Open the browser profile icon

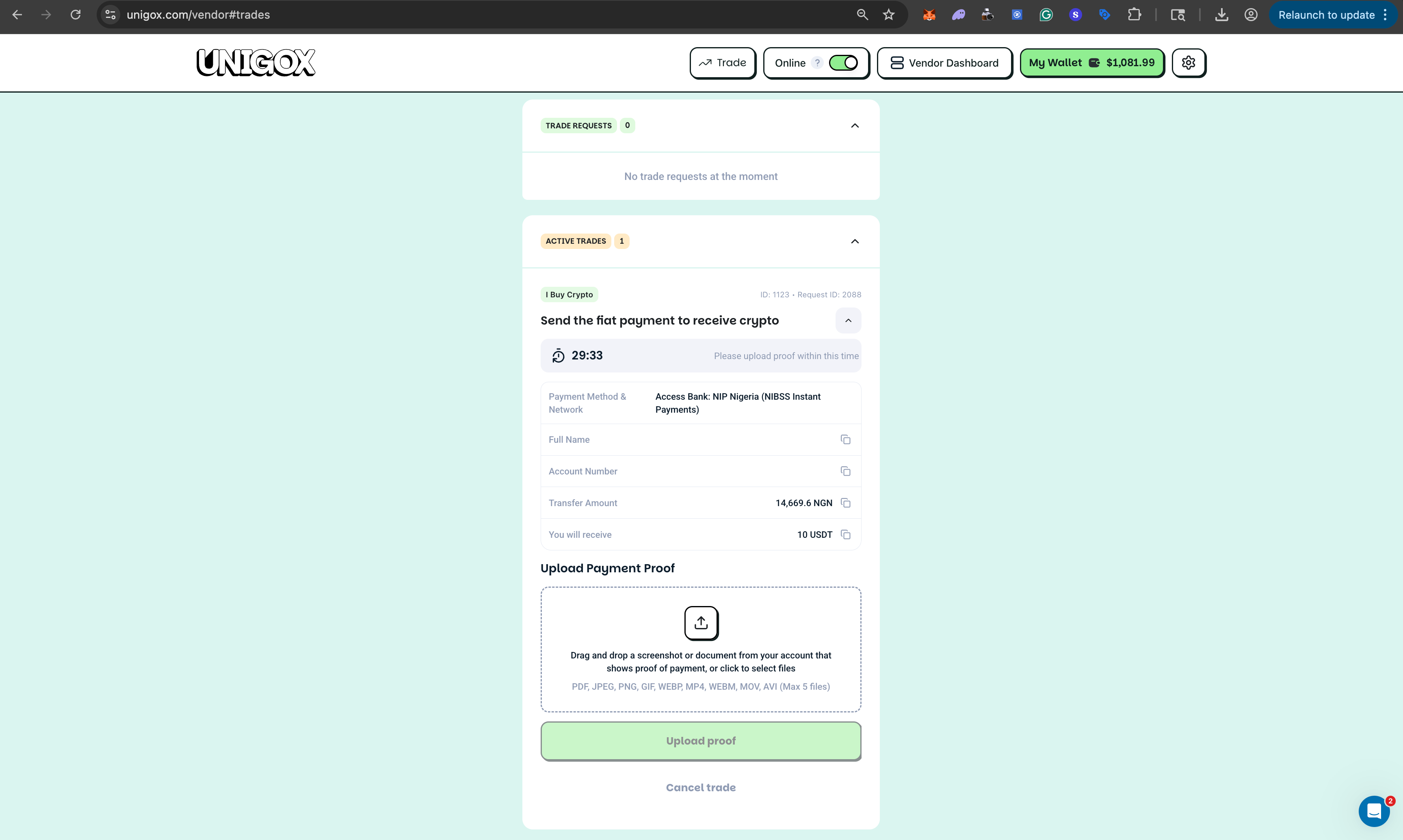pos(1251,15)
